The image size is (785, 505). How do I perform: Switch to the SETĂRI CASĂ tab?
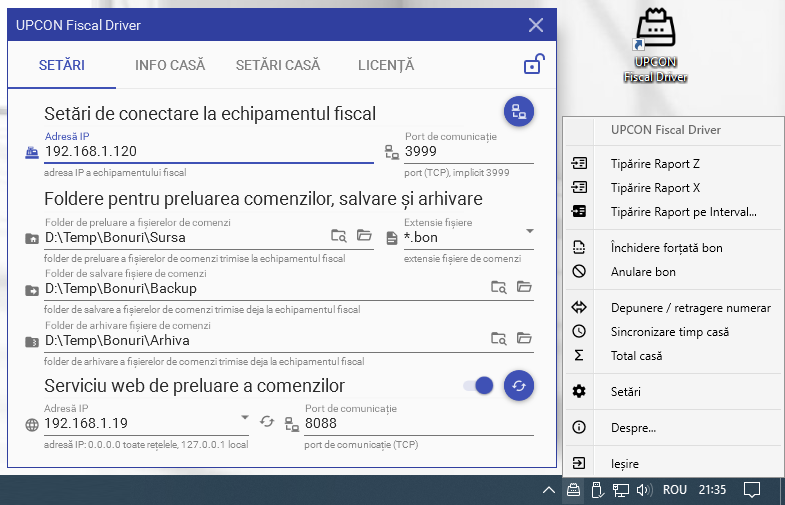(278, 65)
